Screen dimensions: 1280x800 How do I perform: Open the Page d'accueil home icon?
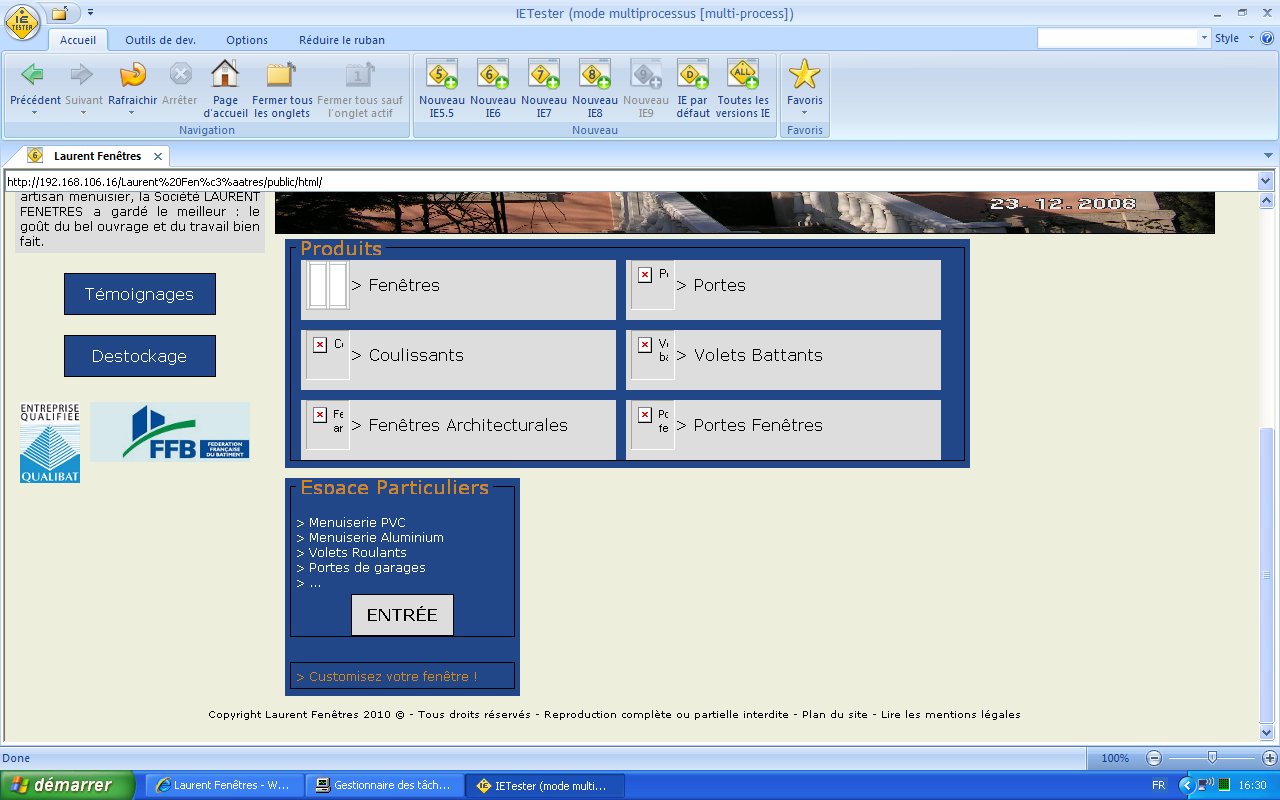[x=225, y=74]
